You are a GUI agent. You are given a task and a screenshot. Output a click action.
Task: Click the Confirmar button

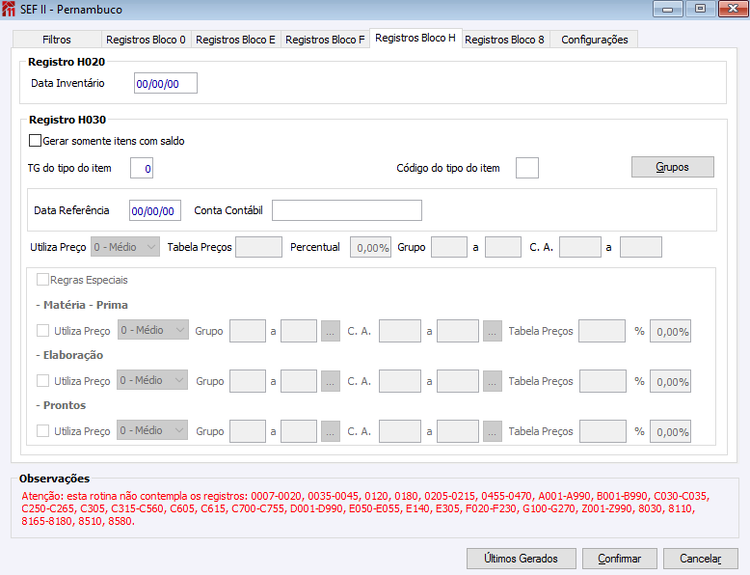tap(619, 558)
